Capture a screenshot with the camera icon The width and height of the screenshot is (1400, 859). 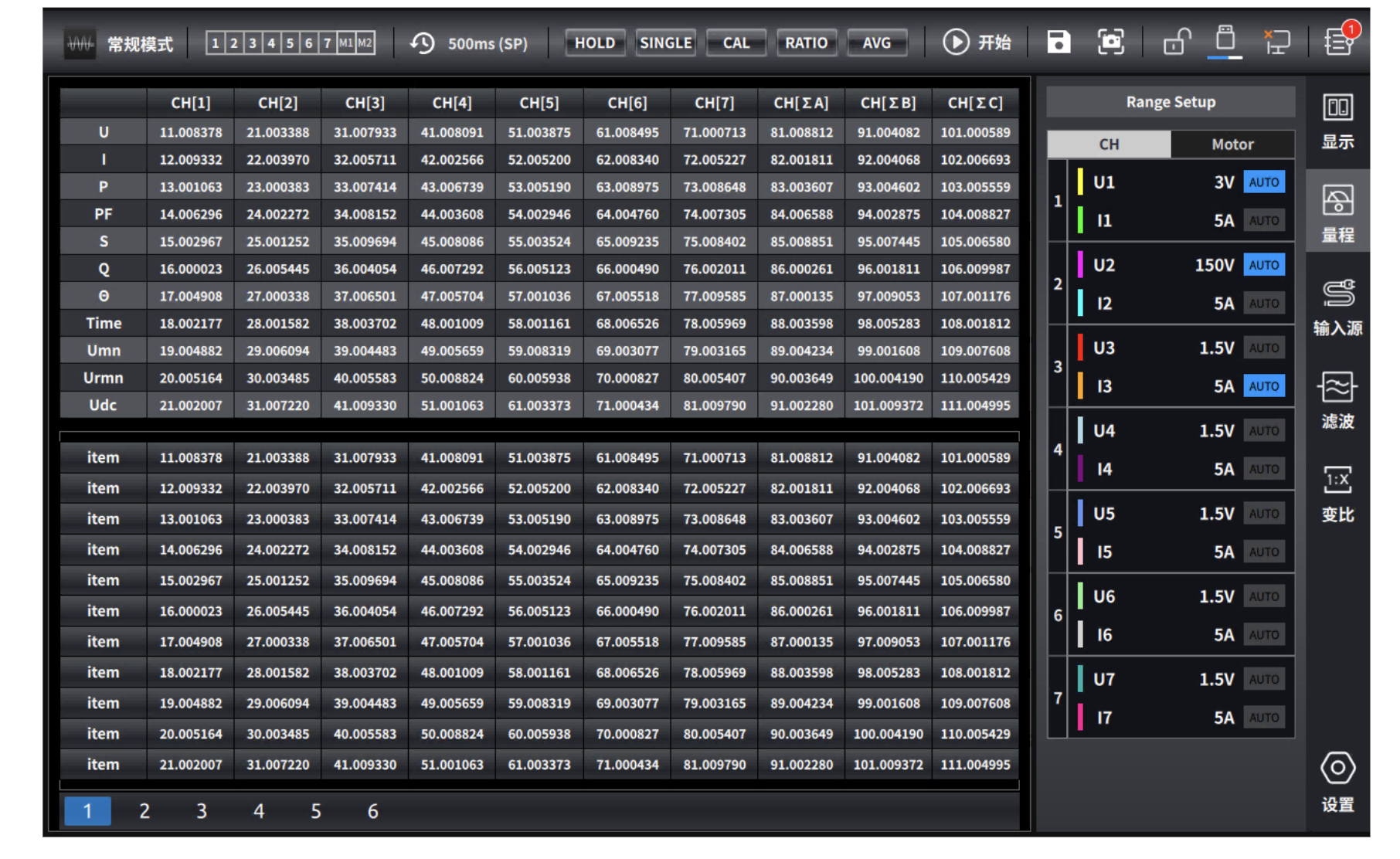tap(1110, 42)
